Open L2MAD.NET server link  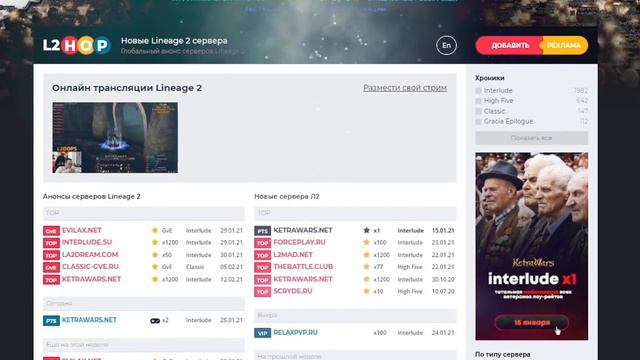point(293,254)
